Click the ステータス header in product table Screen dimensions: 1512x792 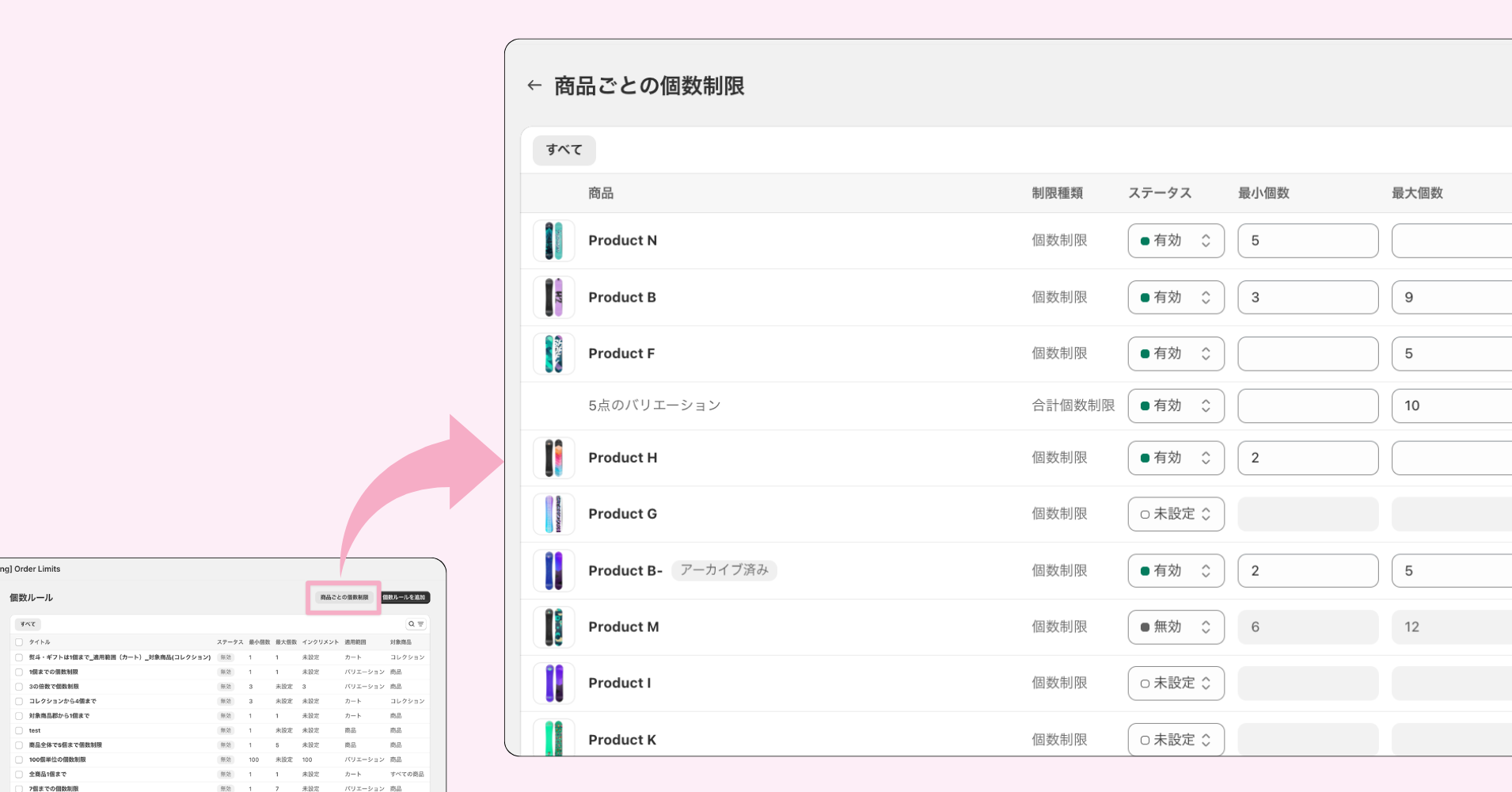(x=1160, y=193)
